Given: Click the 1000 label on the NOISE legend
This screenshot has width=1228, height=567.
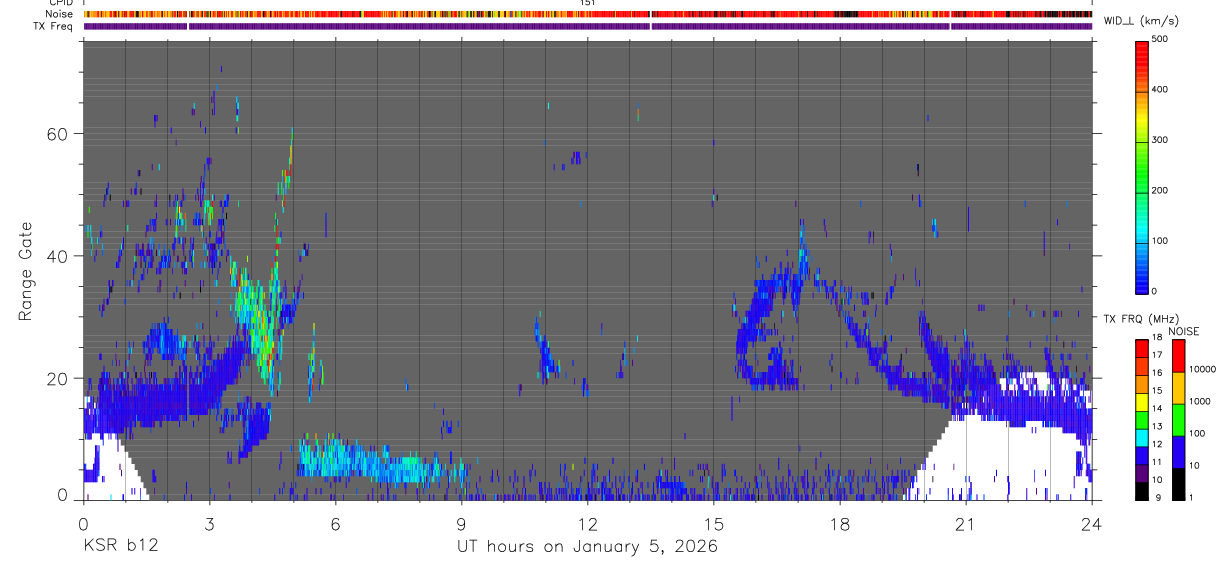Looking at the screenshot, I should click(x=1200, y=402).
